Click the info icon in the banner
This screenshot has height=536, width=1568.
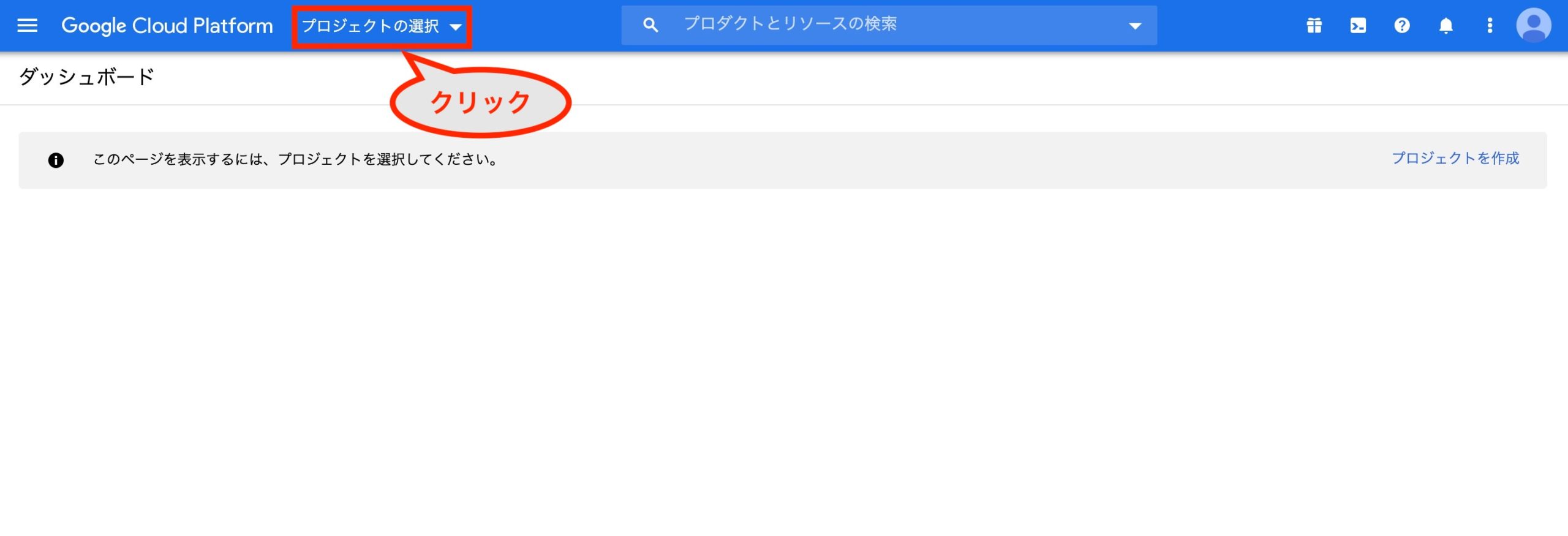[x=56, y=160]
